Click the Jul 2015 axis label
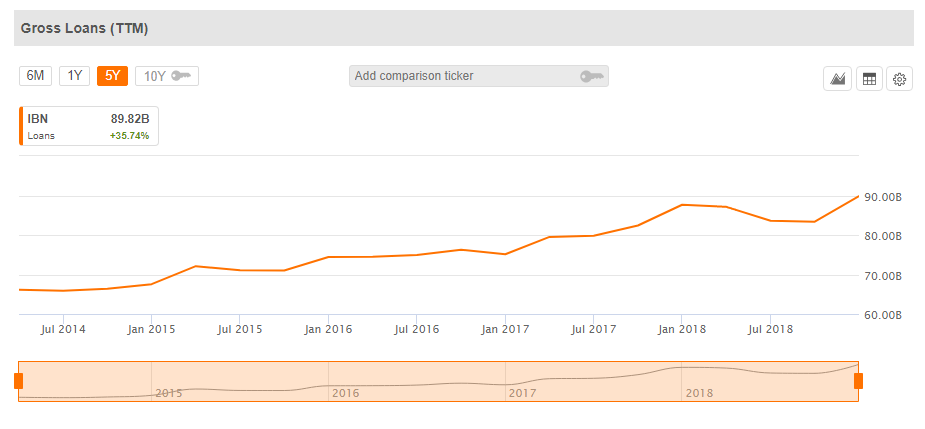 pyautogui.click(x=239, y=329)
